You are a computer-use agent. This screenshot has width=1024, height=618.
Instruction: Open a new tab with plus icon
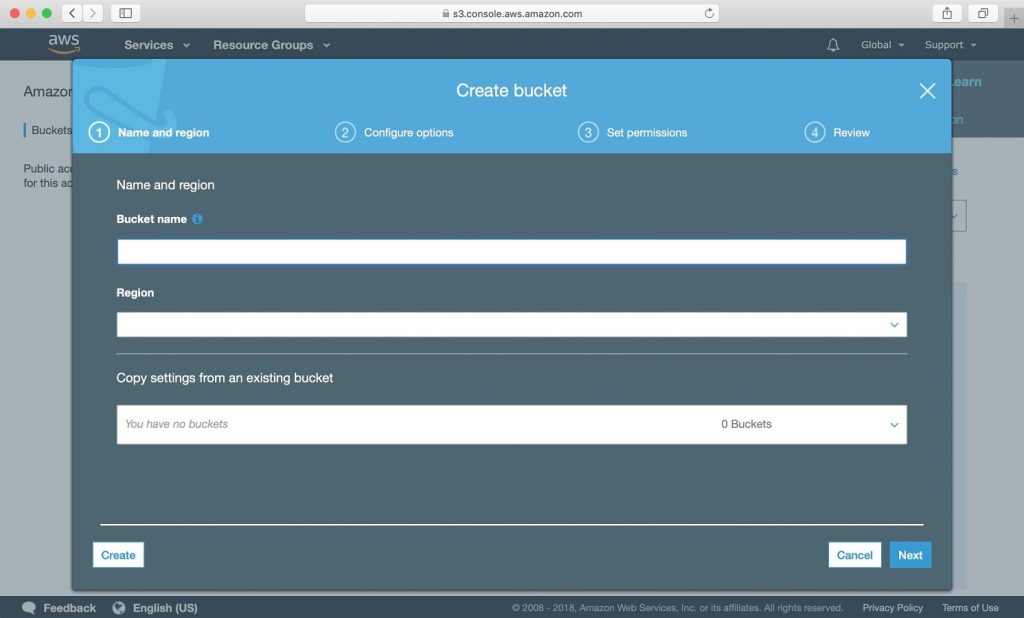(1014, 18)
